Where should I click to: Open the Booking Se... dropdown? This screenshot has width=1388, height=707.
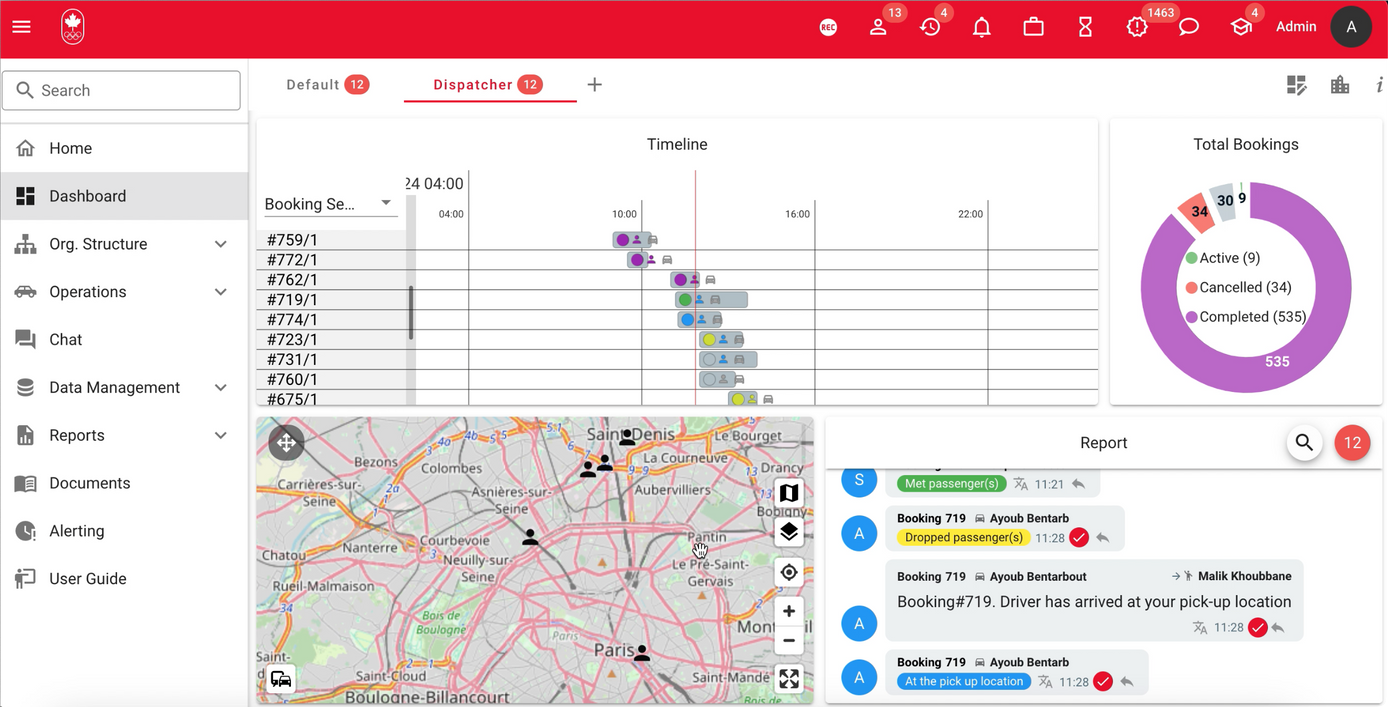coord(330,204)
